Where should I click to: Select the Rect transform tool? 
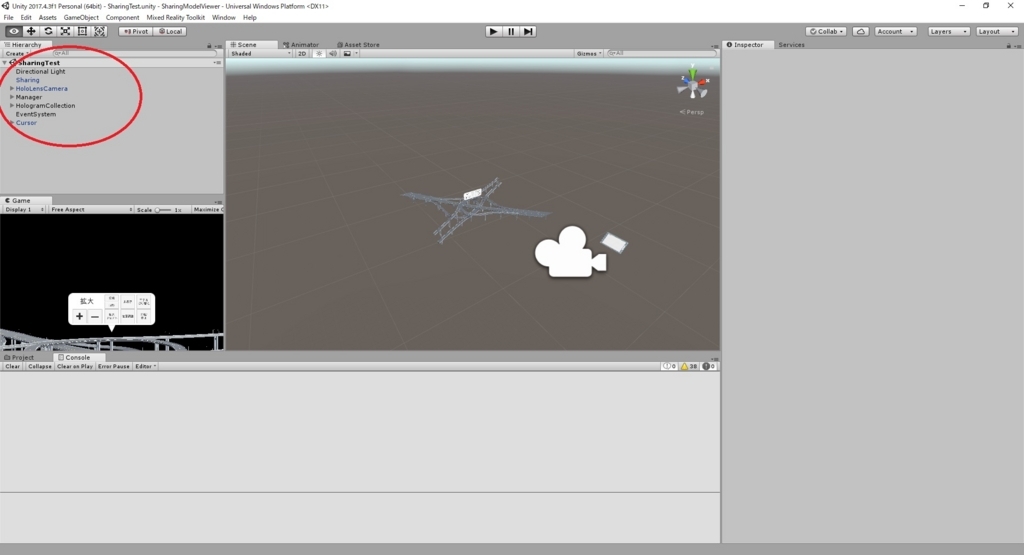click(x=82, y=31)
